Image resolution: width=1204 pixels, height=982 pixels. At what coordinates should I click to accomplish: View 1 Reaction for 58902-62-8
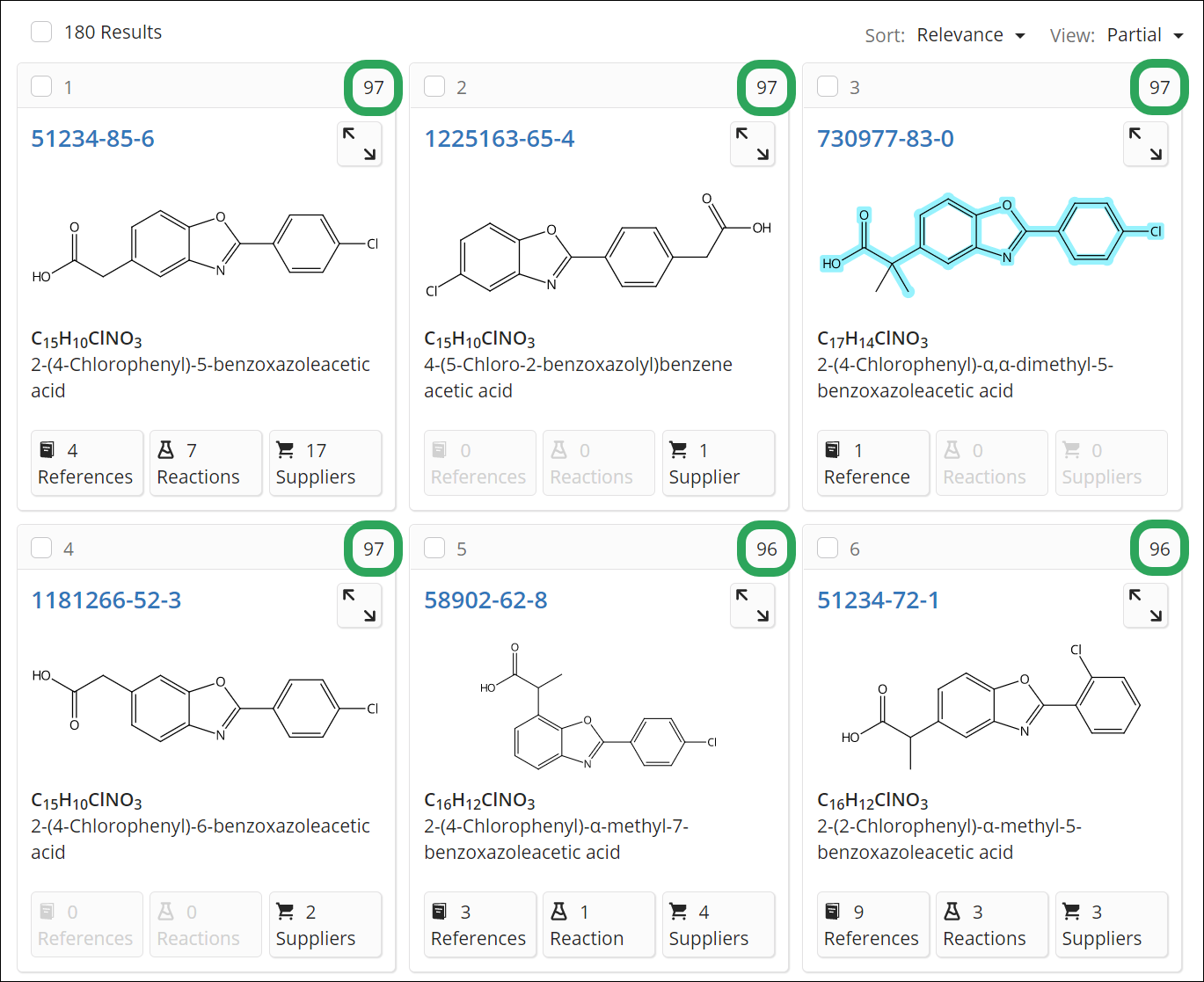(599, 925)
